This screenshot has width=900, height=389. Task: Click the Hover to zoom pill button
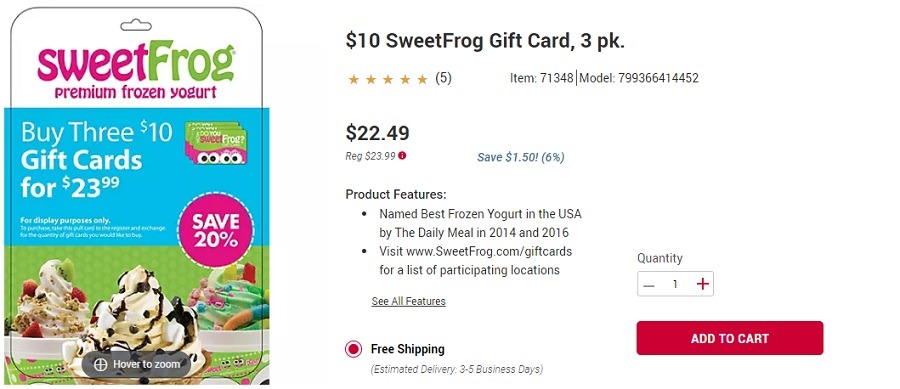(x=136, y=364)
